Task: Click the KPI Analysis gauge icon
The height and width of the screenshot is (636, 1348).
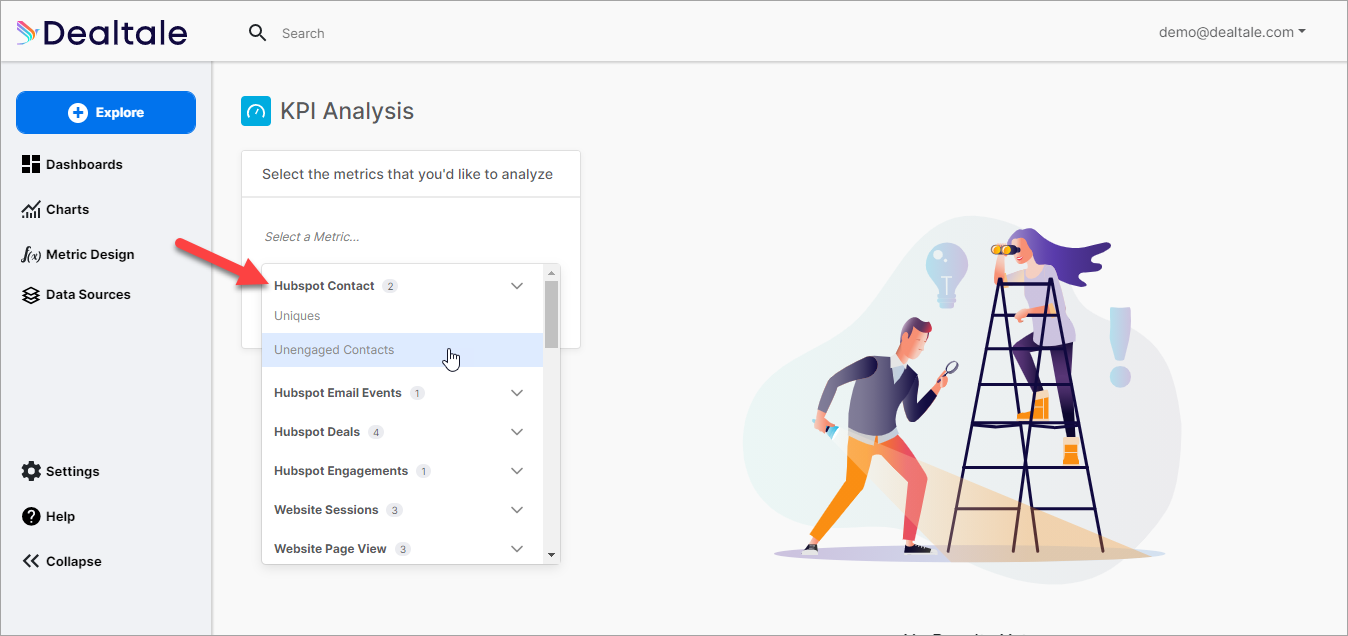Action: 256,111
